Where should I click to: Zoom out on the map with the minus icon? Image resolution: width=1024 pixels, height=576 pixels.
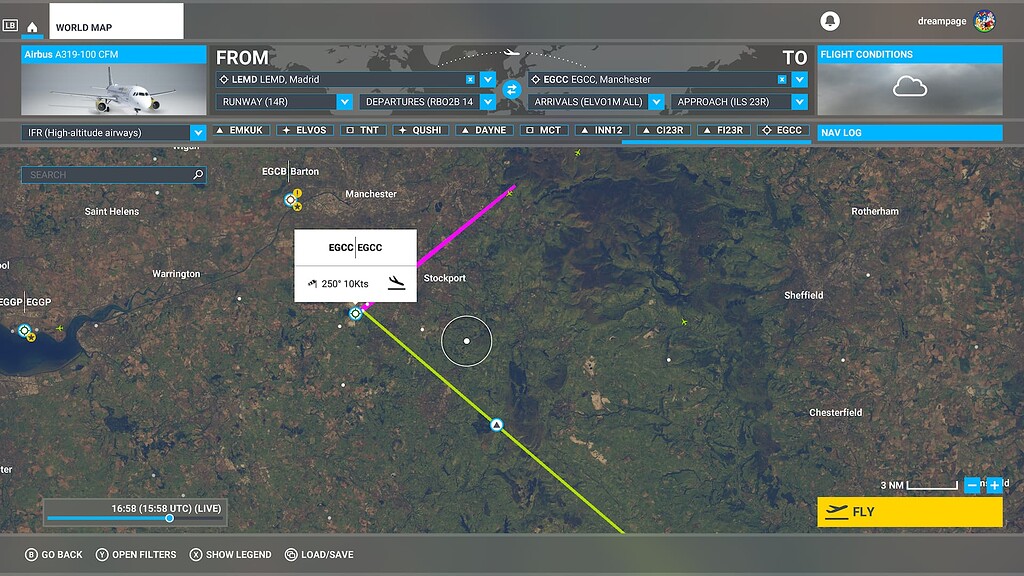click(971, 485)
